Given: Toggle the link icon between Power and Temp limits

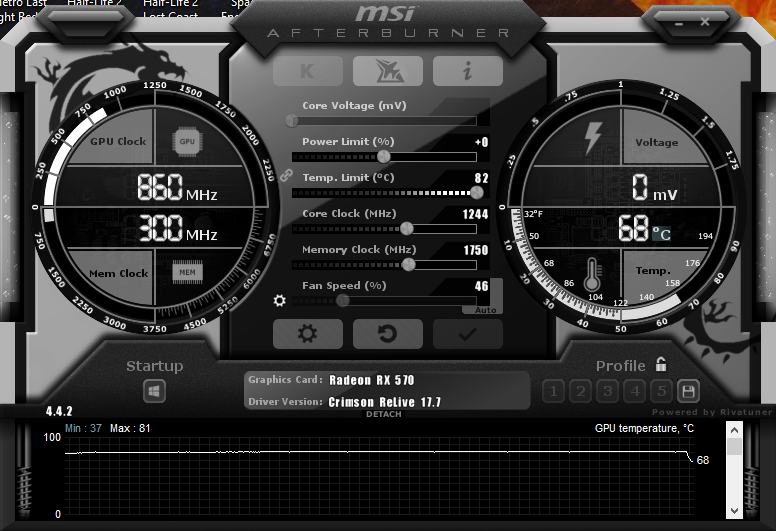Looking at the screenshot, I should (x=286, y=175).
